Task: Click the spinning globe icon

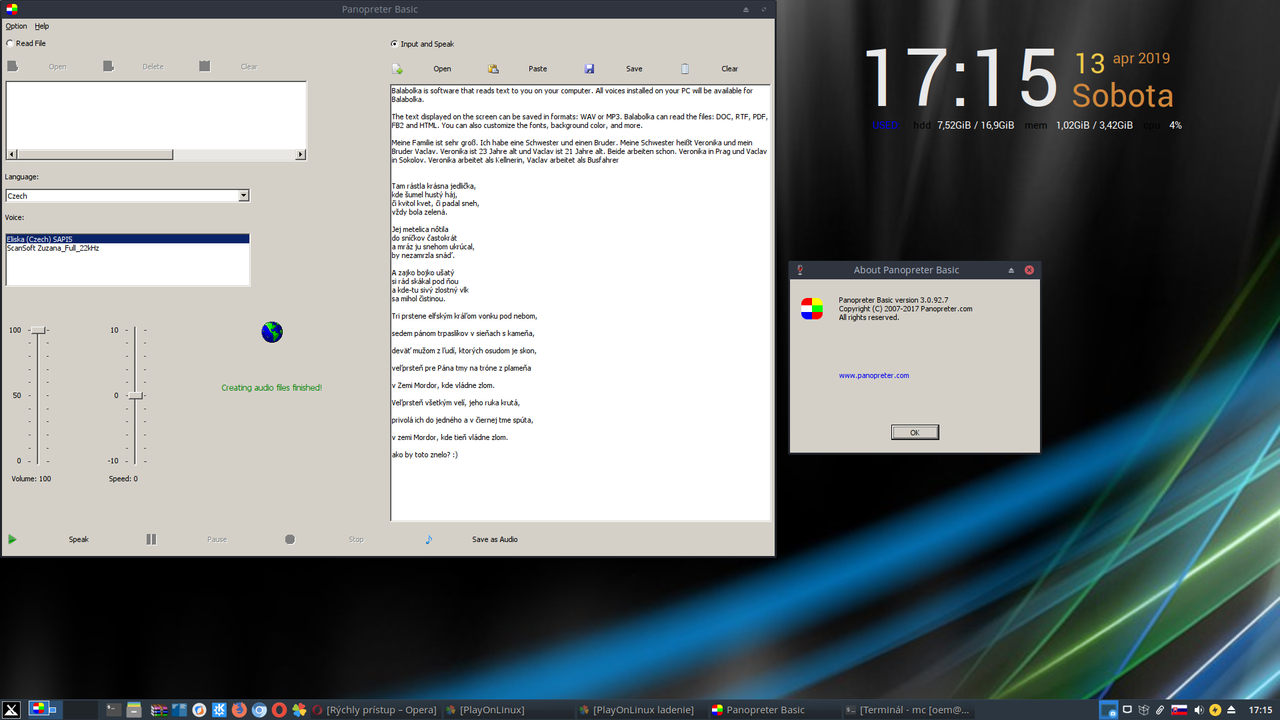Action: 272,332
